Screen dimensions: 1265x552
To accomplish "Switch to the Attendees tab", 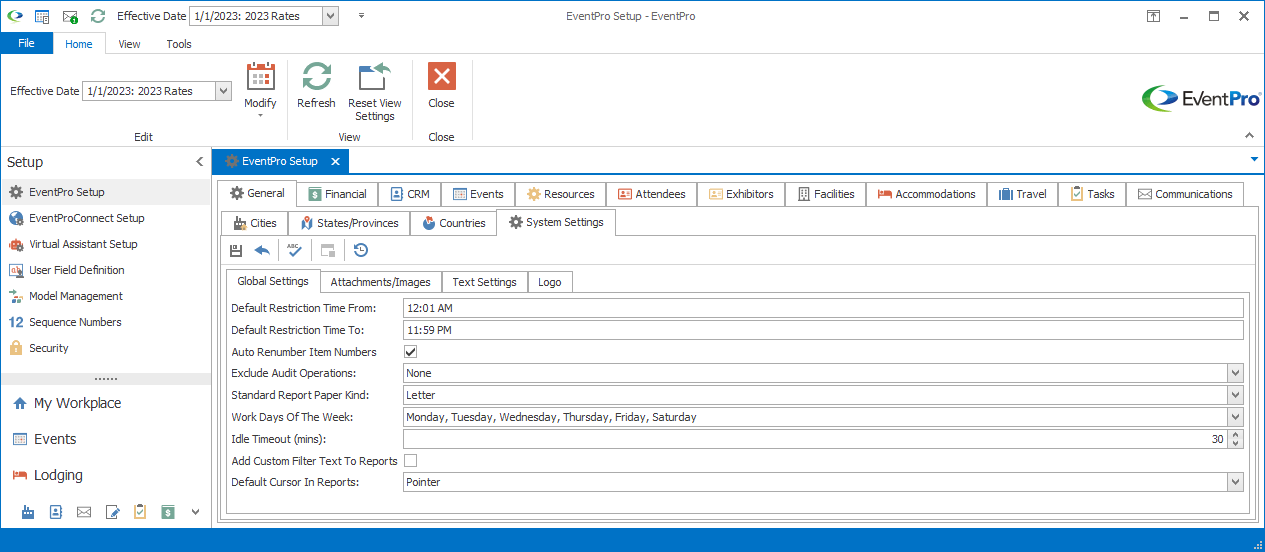I will 652,194.
